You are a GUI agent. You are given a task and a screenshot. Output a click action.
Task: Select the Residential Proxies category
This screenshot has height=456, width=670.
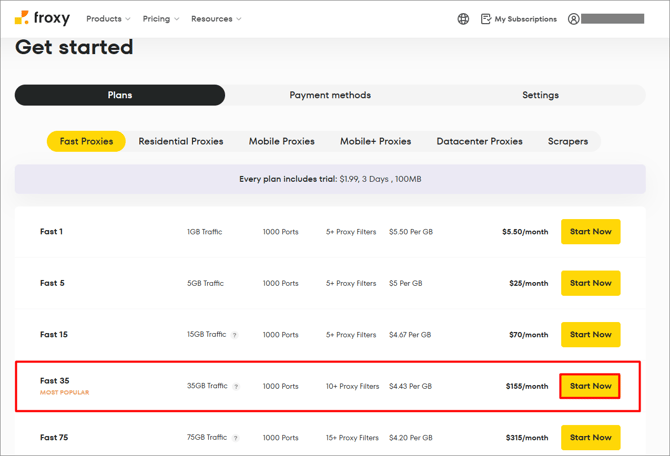pos(181,141)
